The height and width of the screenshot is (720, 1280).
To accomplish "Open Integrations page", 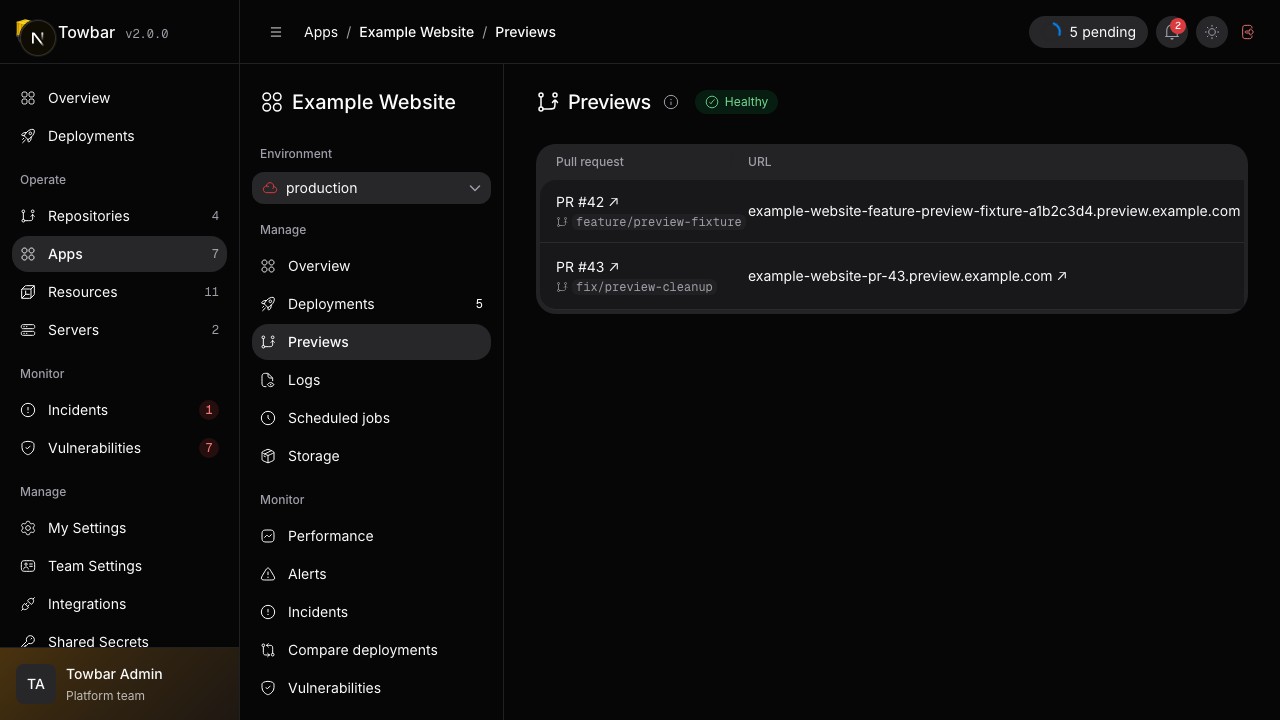I will click(119, 604).
